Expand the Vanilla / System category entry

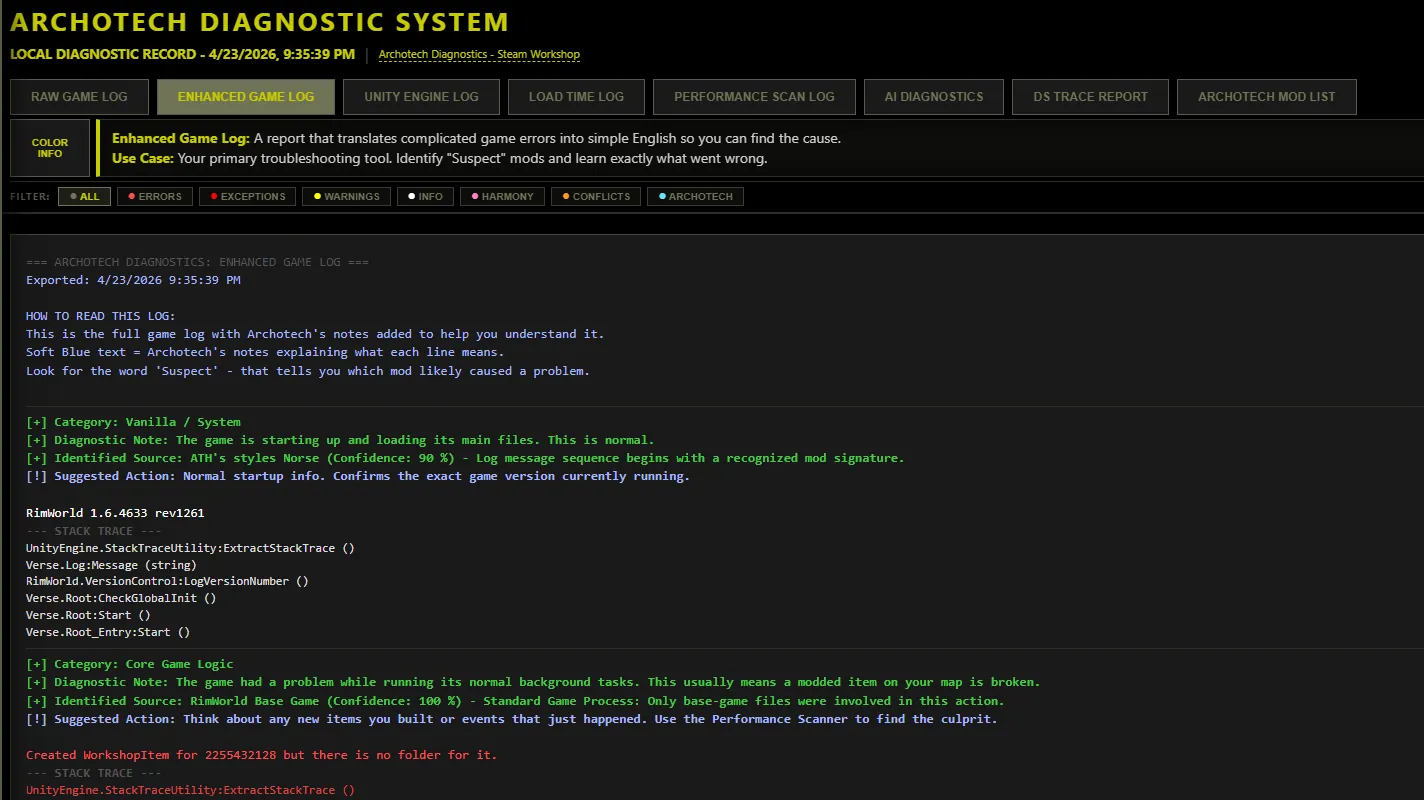pyautogui.click(x=36, y=422)
